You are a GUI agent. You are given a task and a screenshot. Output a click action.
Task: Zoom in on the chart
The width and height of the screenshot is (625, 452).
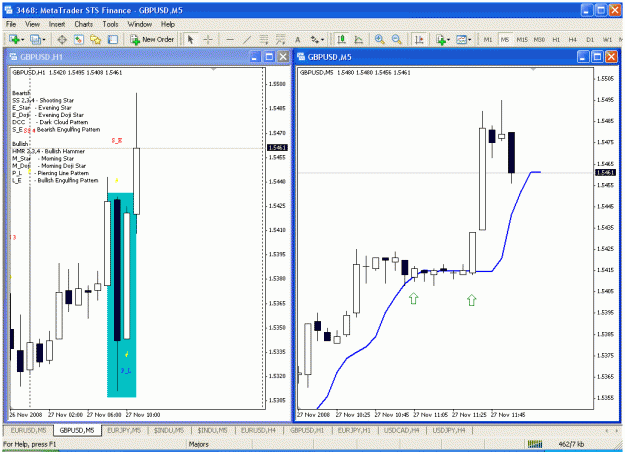[379, 39]
